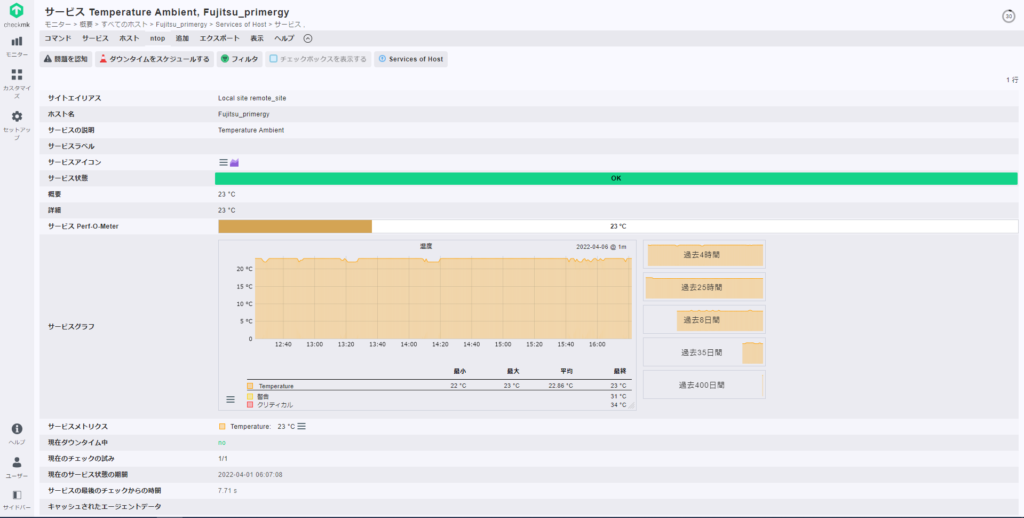Click the green OK service state bar
1024x518 pixels.
(616, 178)
